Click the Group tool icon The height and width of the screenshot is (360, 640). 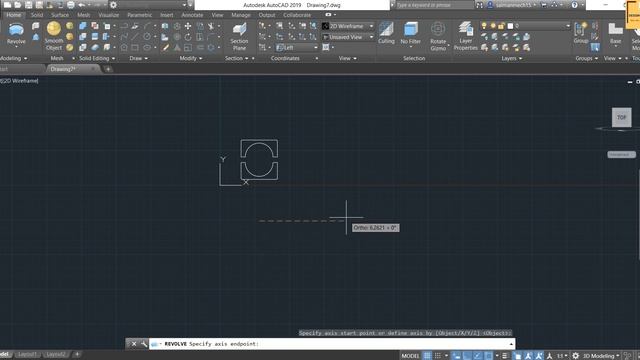[x=580, y=33]
